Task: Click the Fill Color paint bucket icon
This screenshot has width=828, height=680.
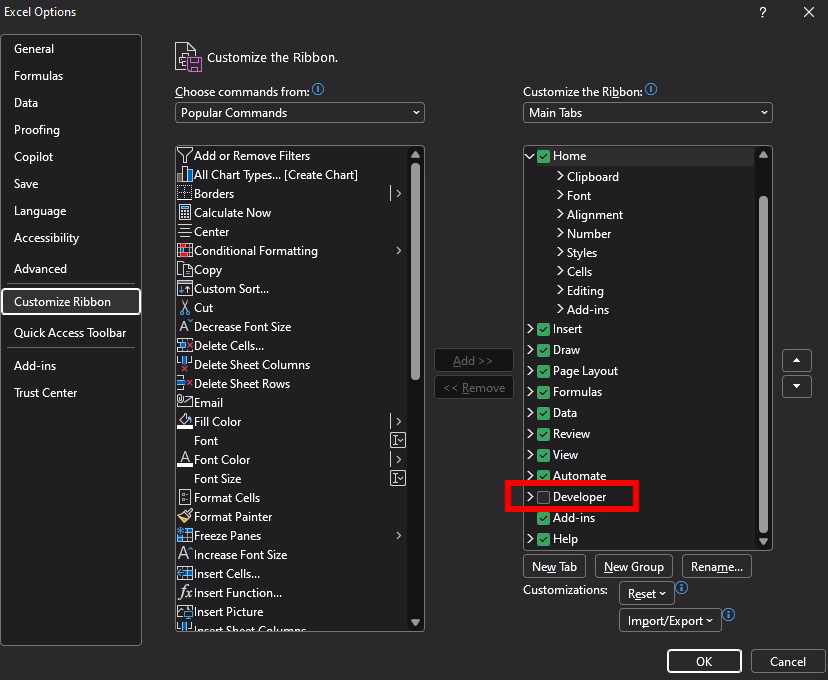Action: [184, 421]
